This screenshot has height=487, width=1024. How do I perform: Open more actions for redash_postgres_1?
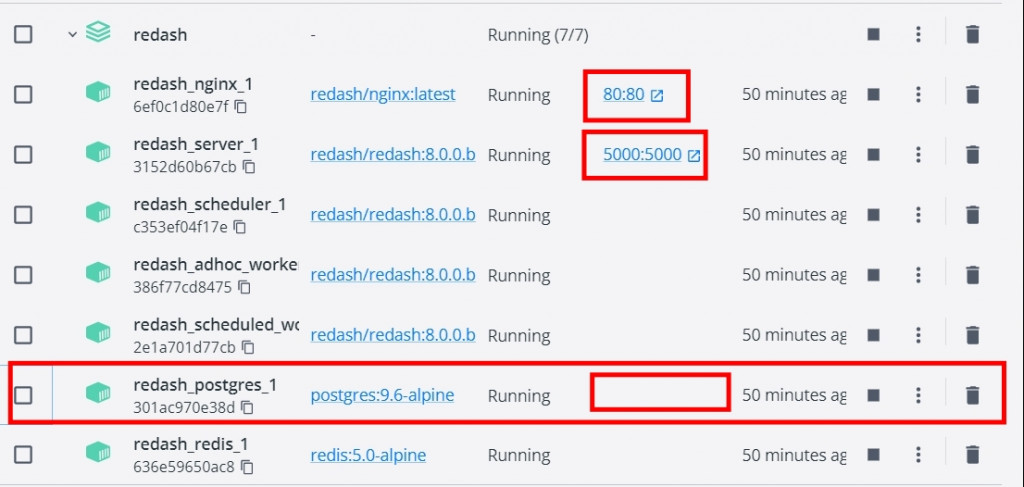[918, 395]
